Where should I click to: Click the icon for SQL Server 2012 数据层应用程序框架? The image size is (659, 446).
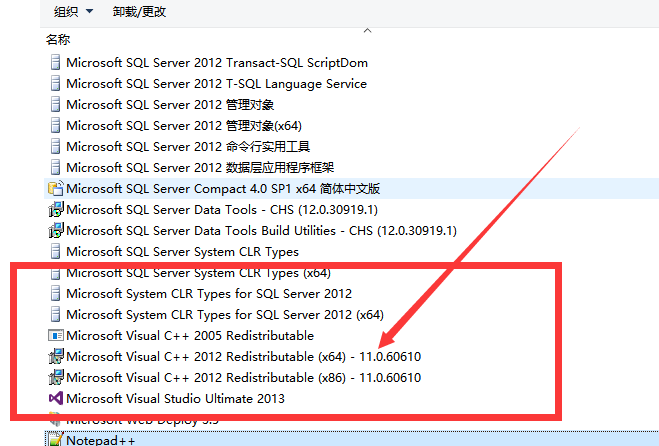coord(55,167)
